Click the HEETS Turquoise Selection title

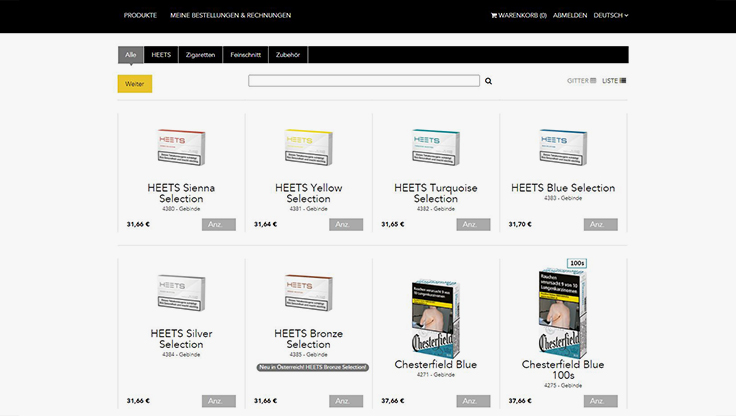point(436,193)
